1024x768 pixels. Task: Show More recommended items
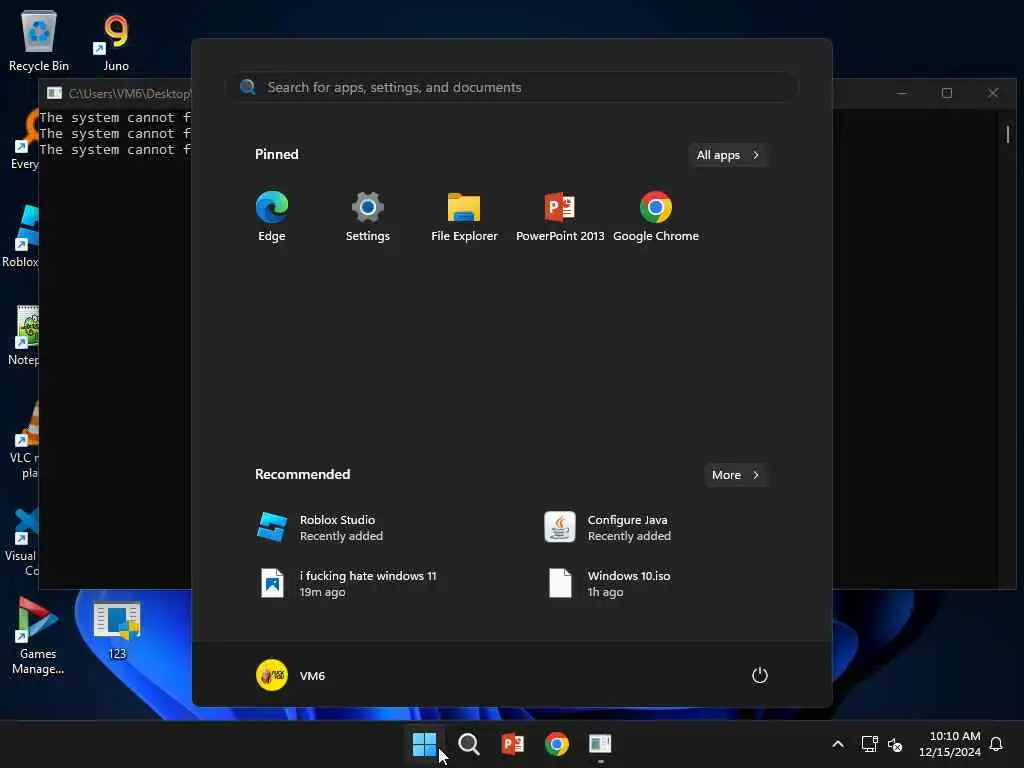point(735,475)
